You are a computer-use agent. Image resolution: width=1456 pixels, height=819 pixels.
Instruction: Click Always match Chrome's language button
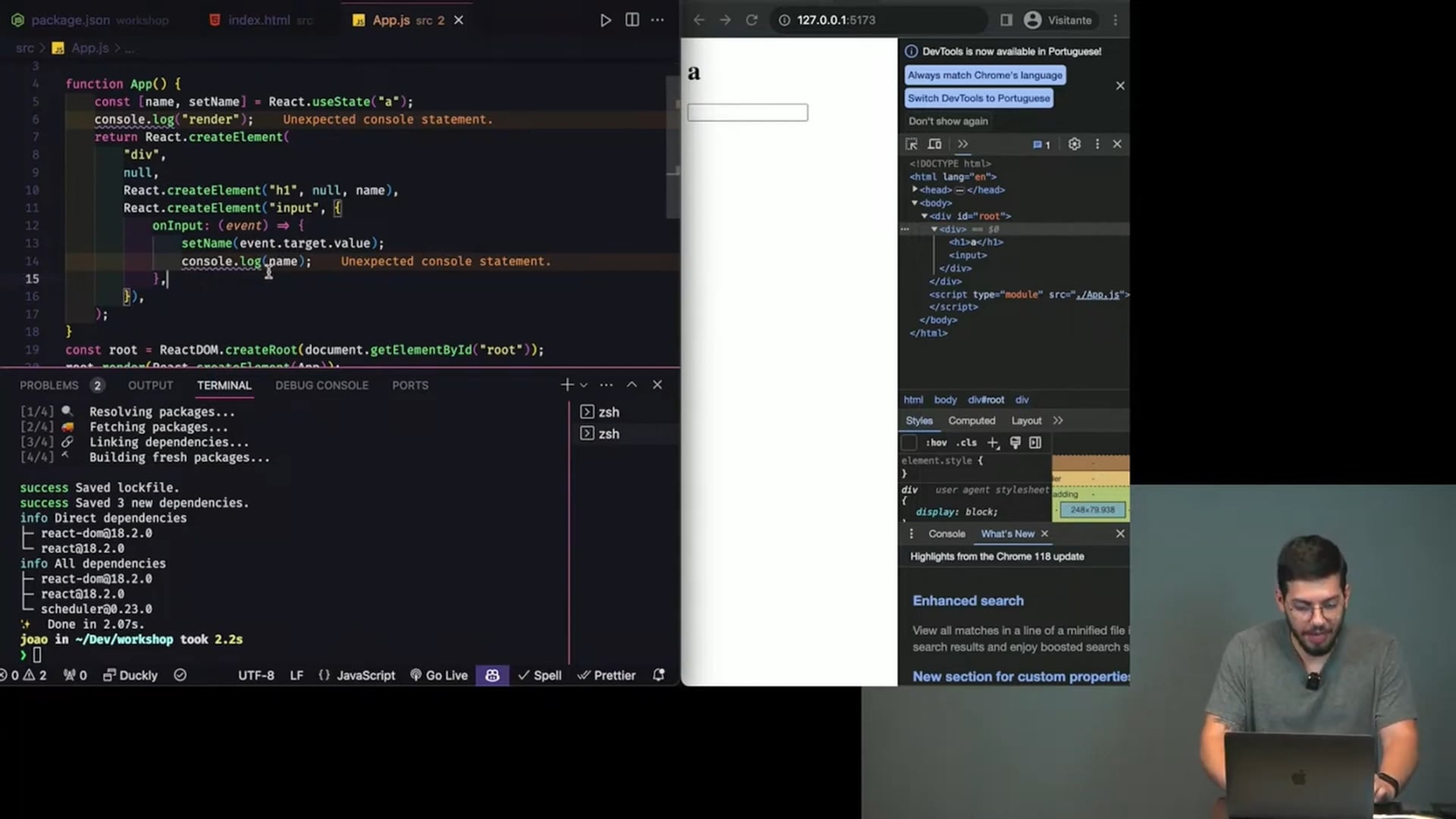click(x=984, y=75)
